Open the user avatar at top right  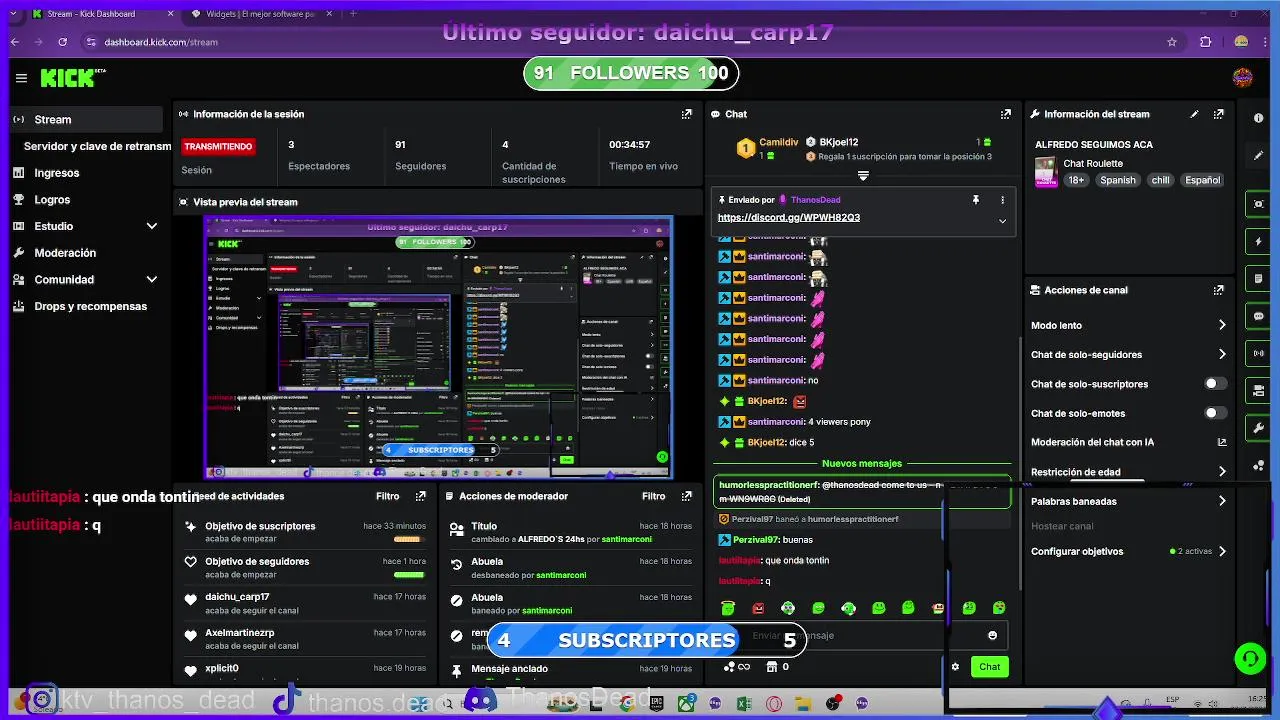click(1243, 78)
